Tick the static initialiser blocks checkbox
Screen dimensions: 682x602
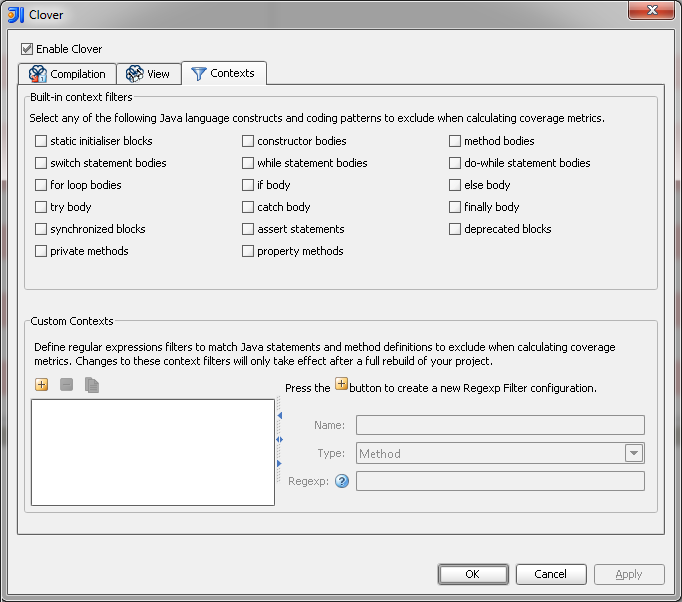41,141
